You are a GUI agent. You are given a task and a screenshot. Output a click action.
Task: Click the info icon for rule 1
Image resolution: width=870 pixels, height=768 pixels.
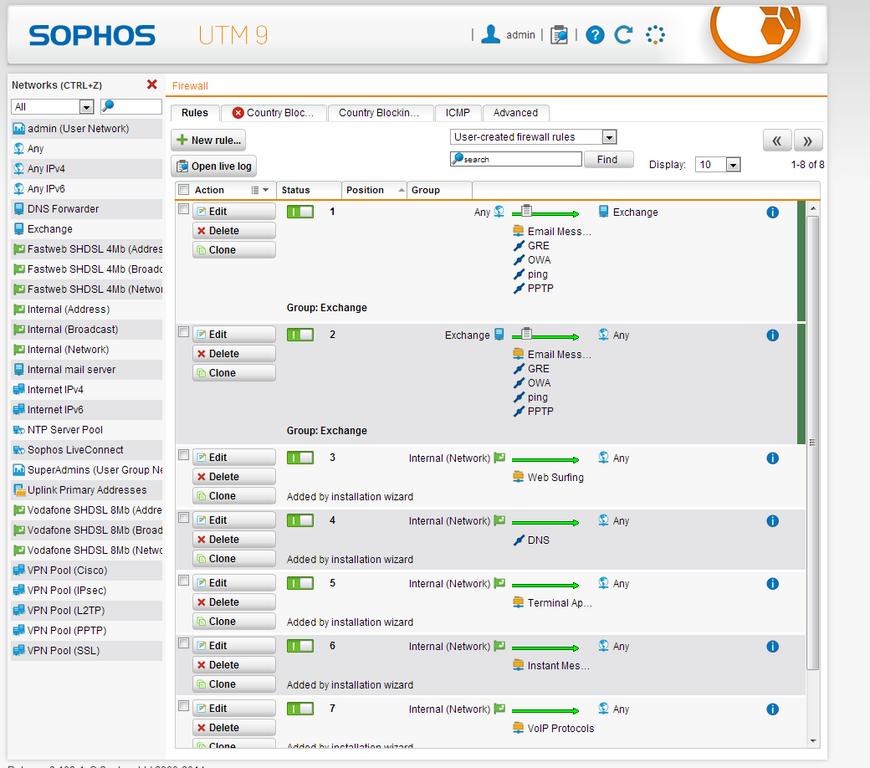(772, 212)
